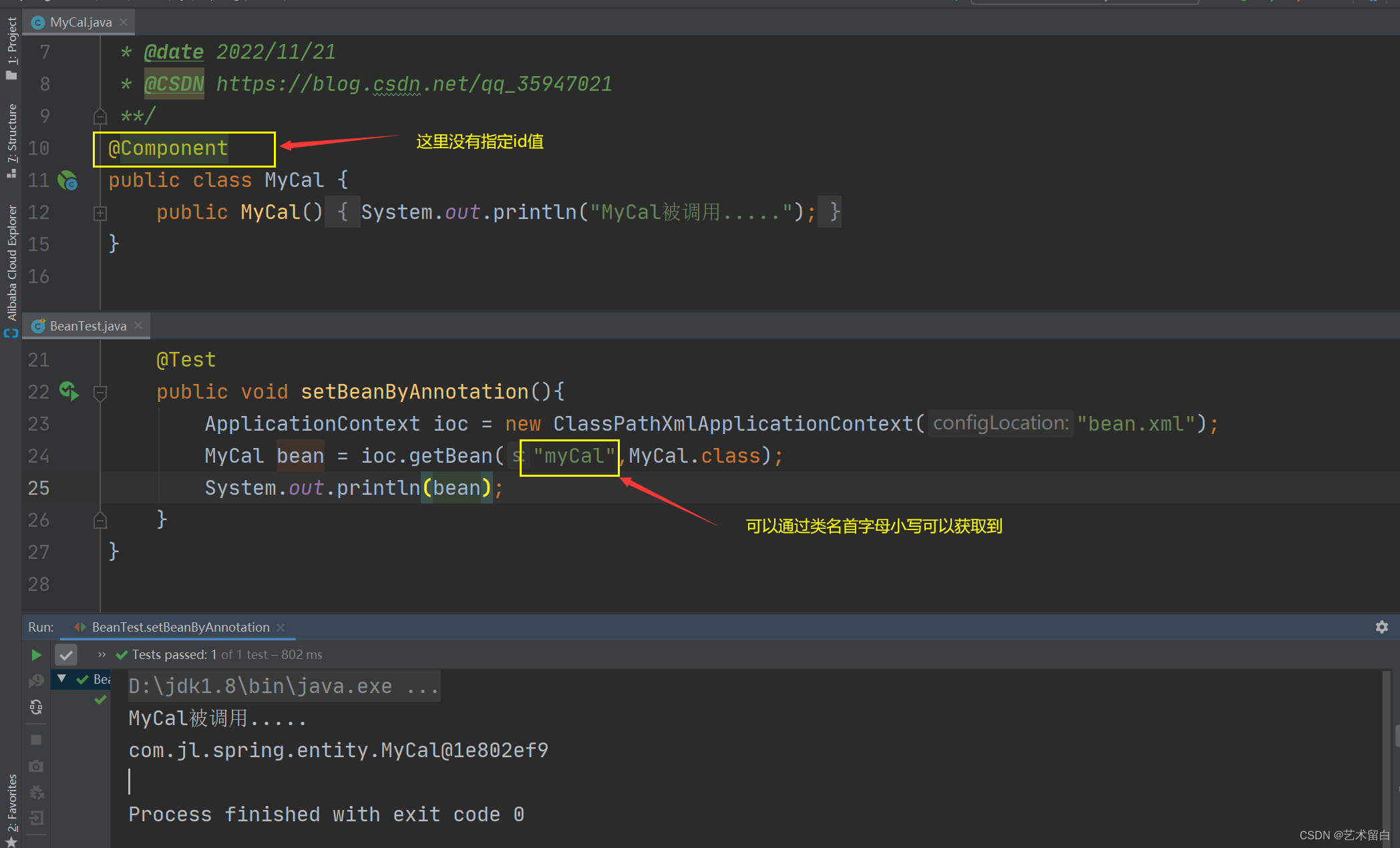Click the "myCal" string argument
This screenshot has height=848, width=1400.
(x=574, y=456)
